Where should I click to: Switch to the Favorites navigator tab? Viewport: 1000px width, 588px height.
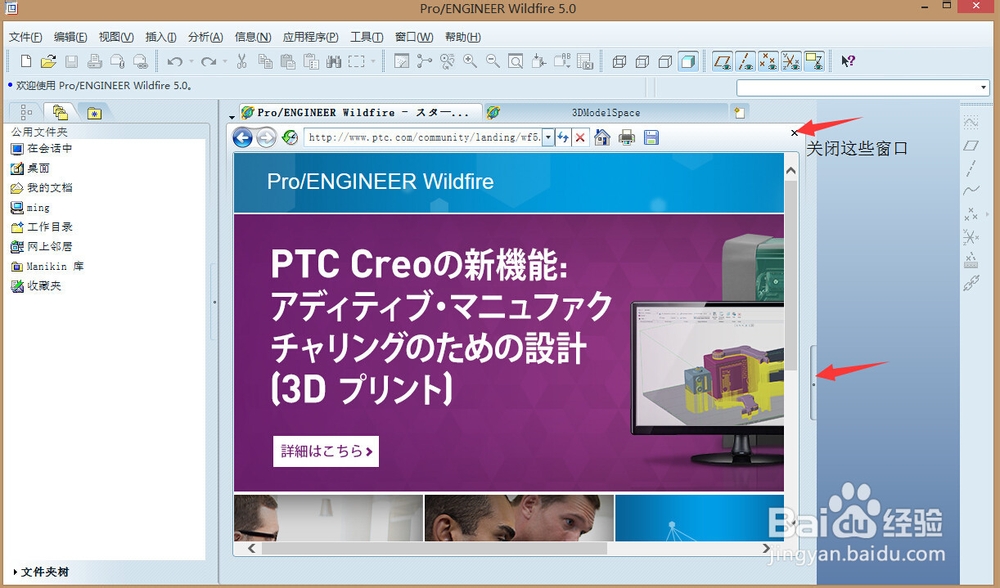point(94,113)
